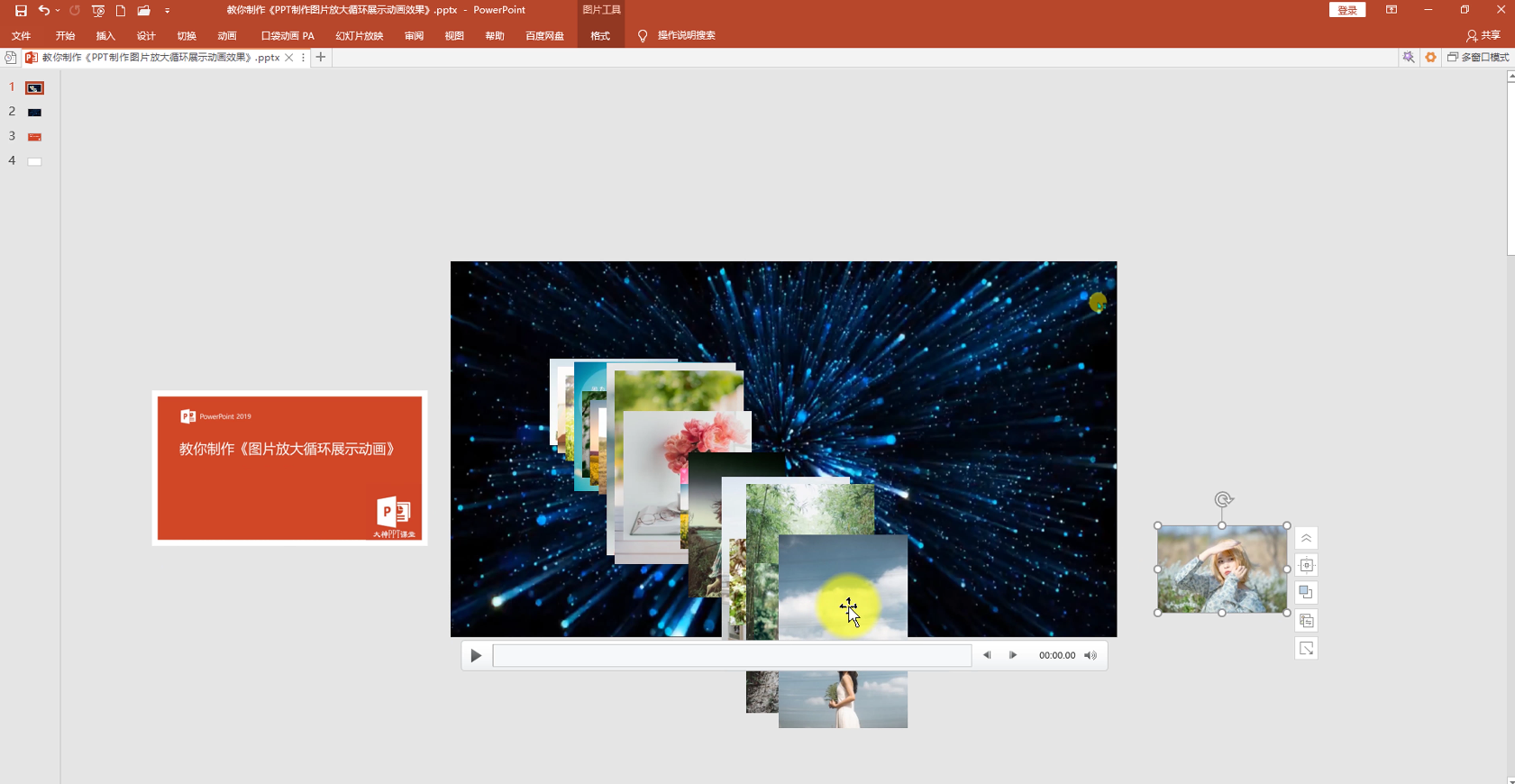The width and height of the screenshot is (1515, 784).
Task: Click the video playback progress bar
Action: click(732, 656)
